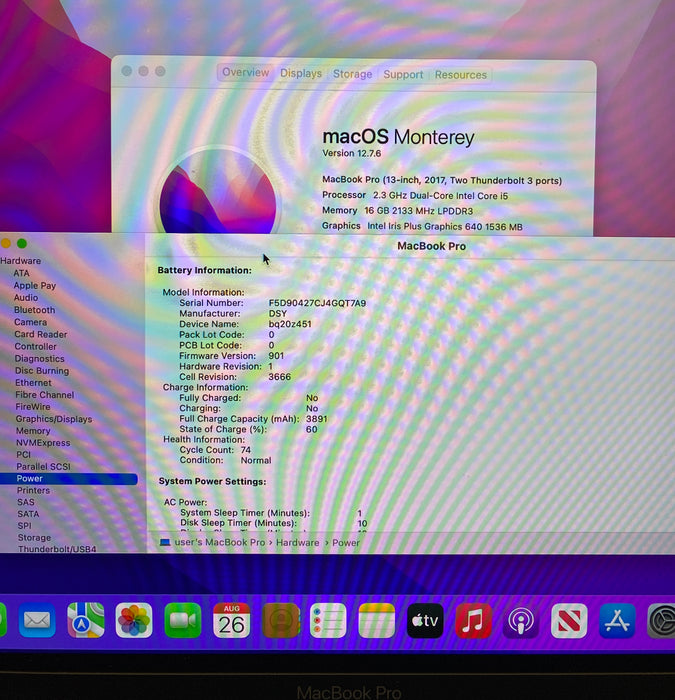Open Photos from the Dock

point(134,620)
